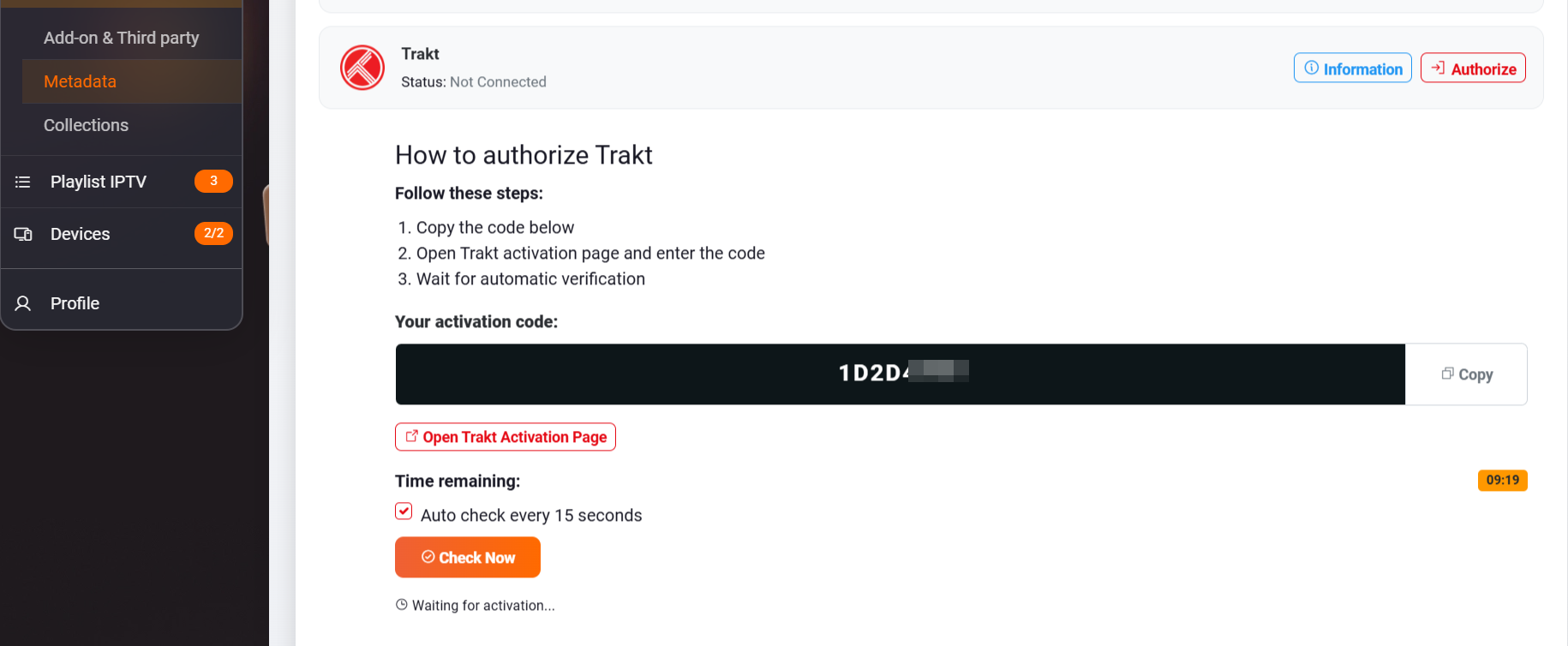Open the Trakt Activation Page link
Viewport: 1568px width, 646px height.
point(505,436)
